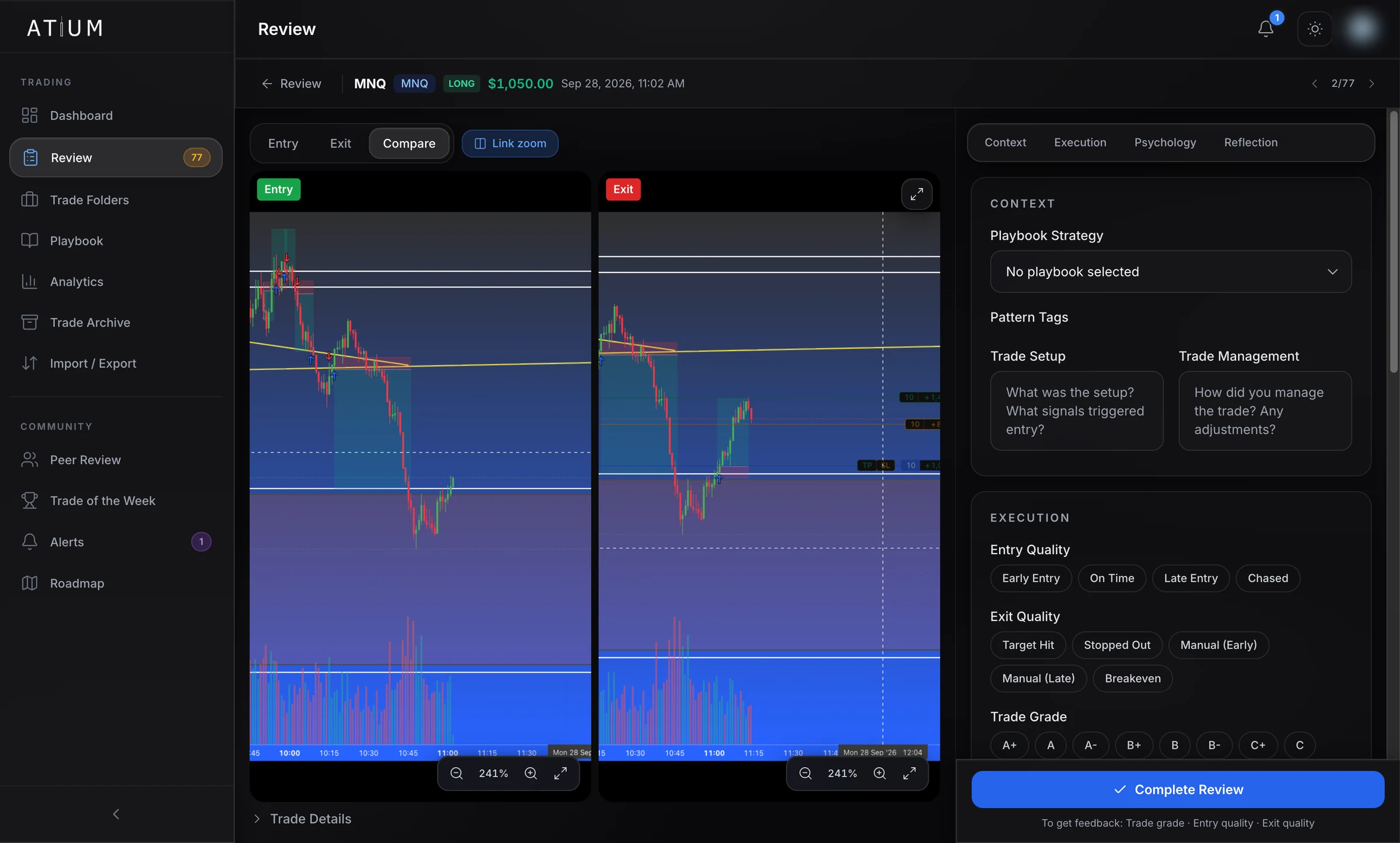Viewport: 1400px width, 843px height.
Task: Click Complete Review button
Action: click(1178, 789)
